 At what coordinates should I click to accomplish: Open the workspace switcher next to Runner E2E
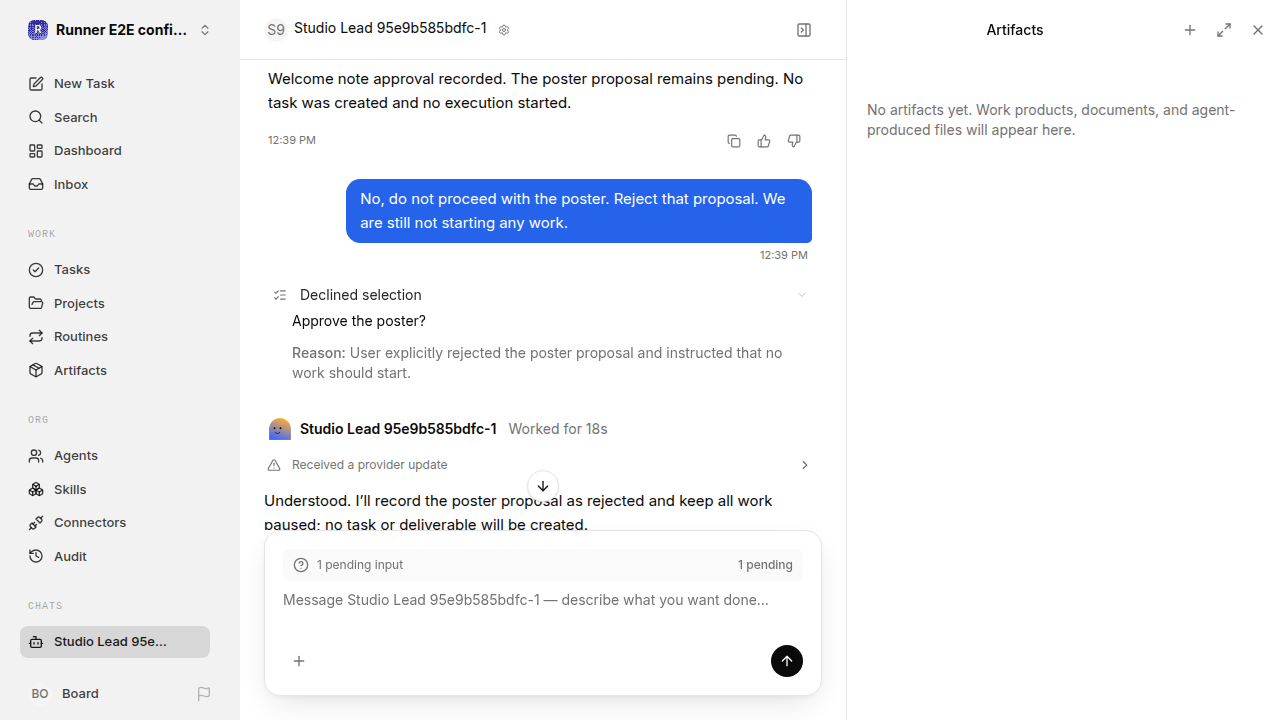tap(205, 30)
